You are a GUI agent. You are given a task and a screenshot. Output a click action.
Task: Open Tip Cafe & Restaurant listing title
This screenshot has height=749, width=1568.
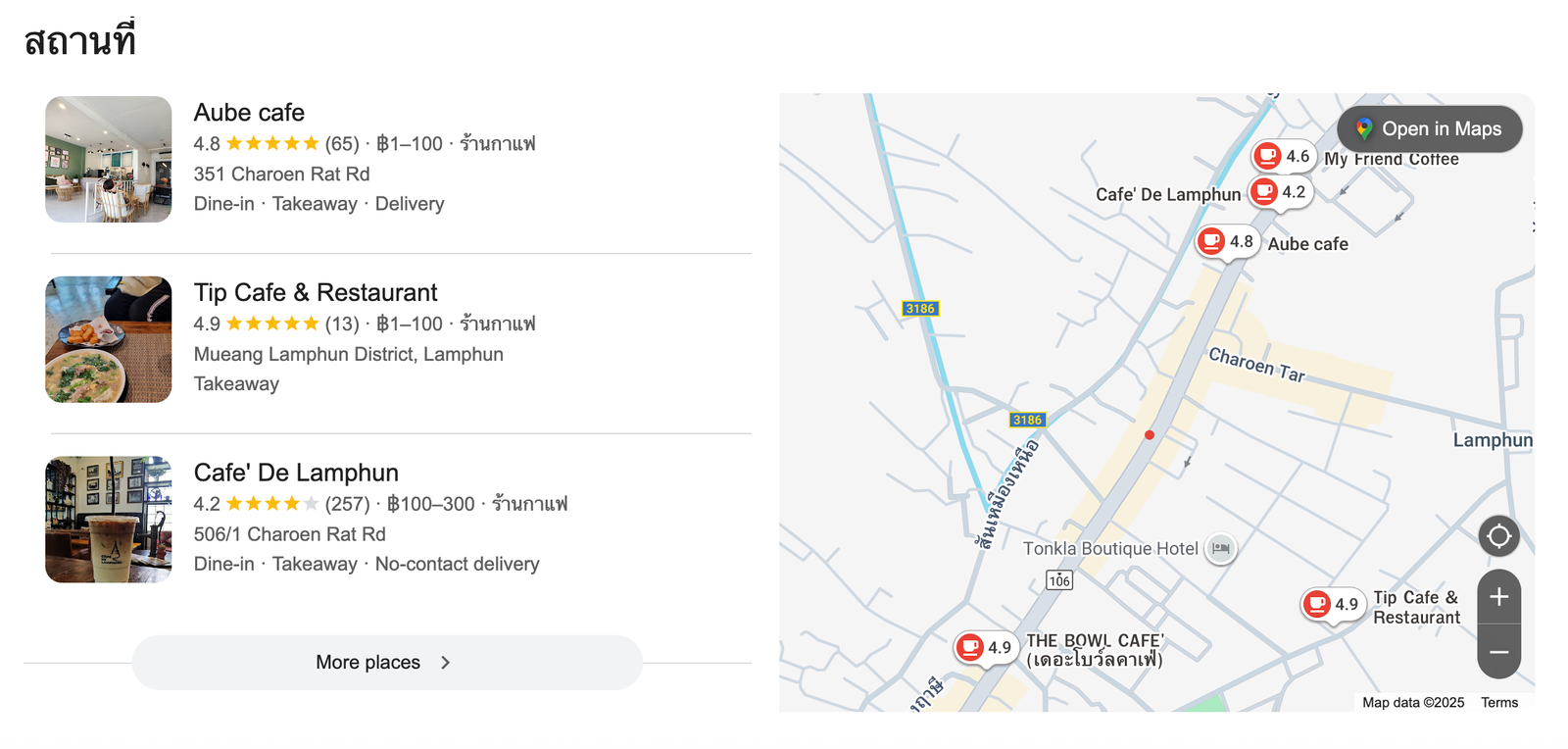[x=316, y=293]
